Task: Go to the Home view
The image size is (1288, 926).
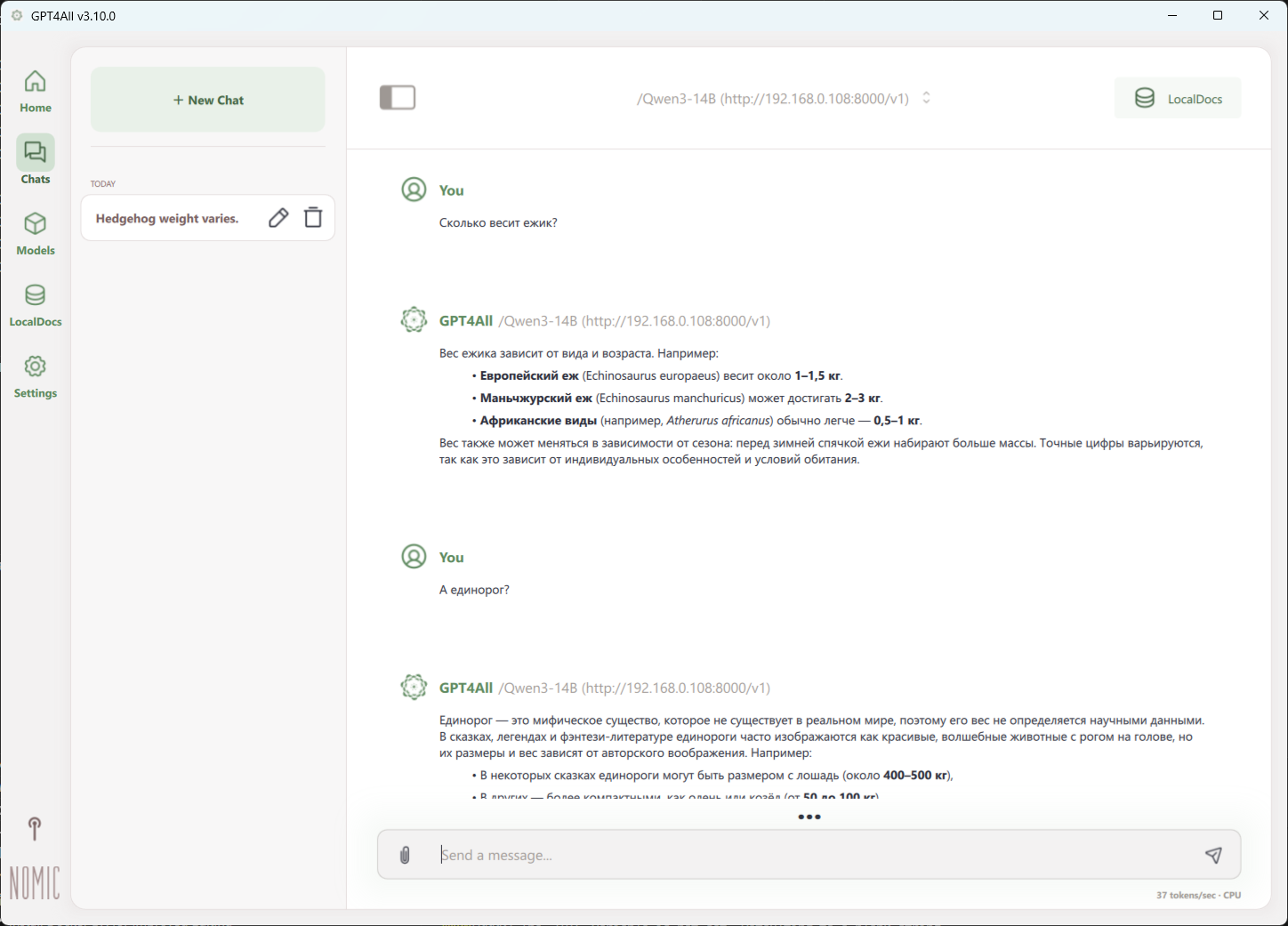Action: tap(36, 92)
